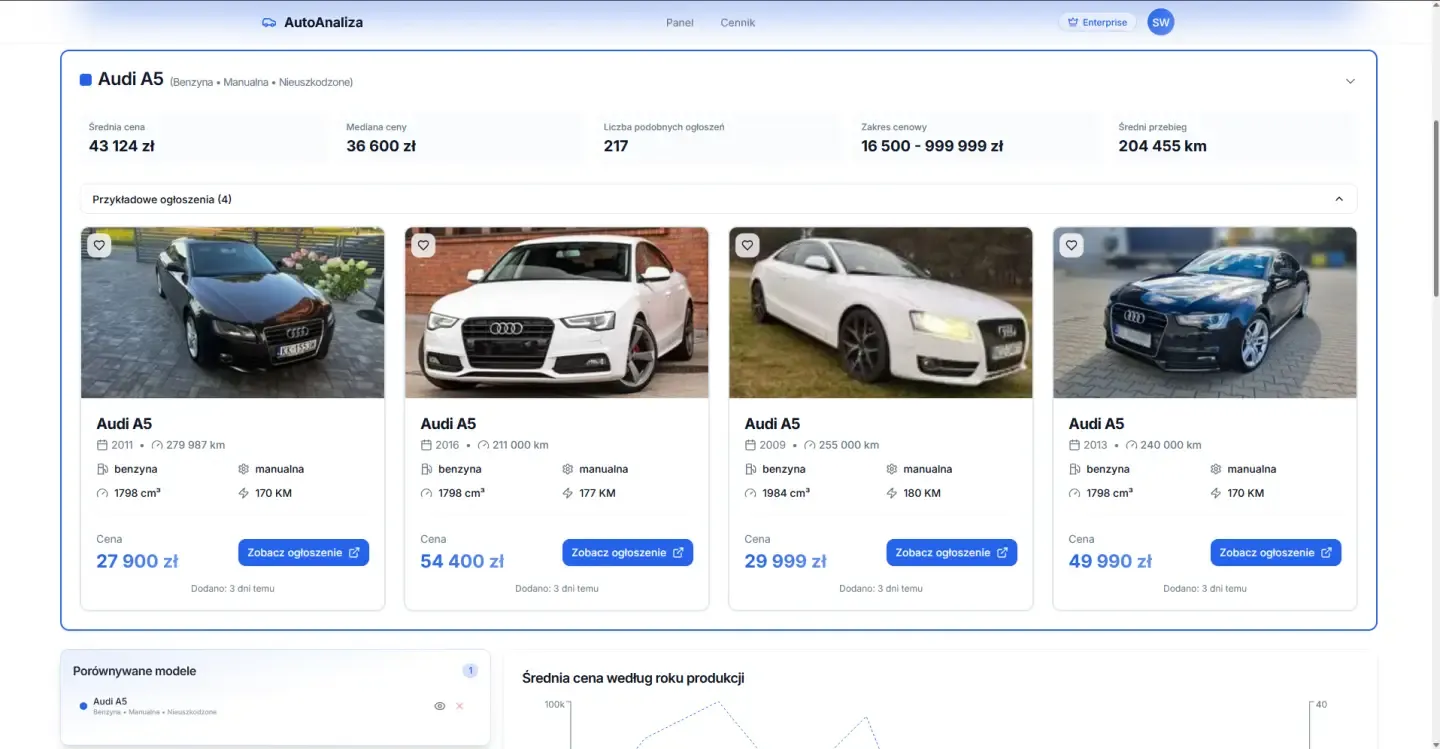Click gearbox icon in the 2013 card
Screen dimensions: 1440x749
click(1215, 469)
